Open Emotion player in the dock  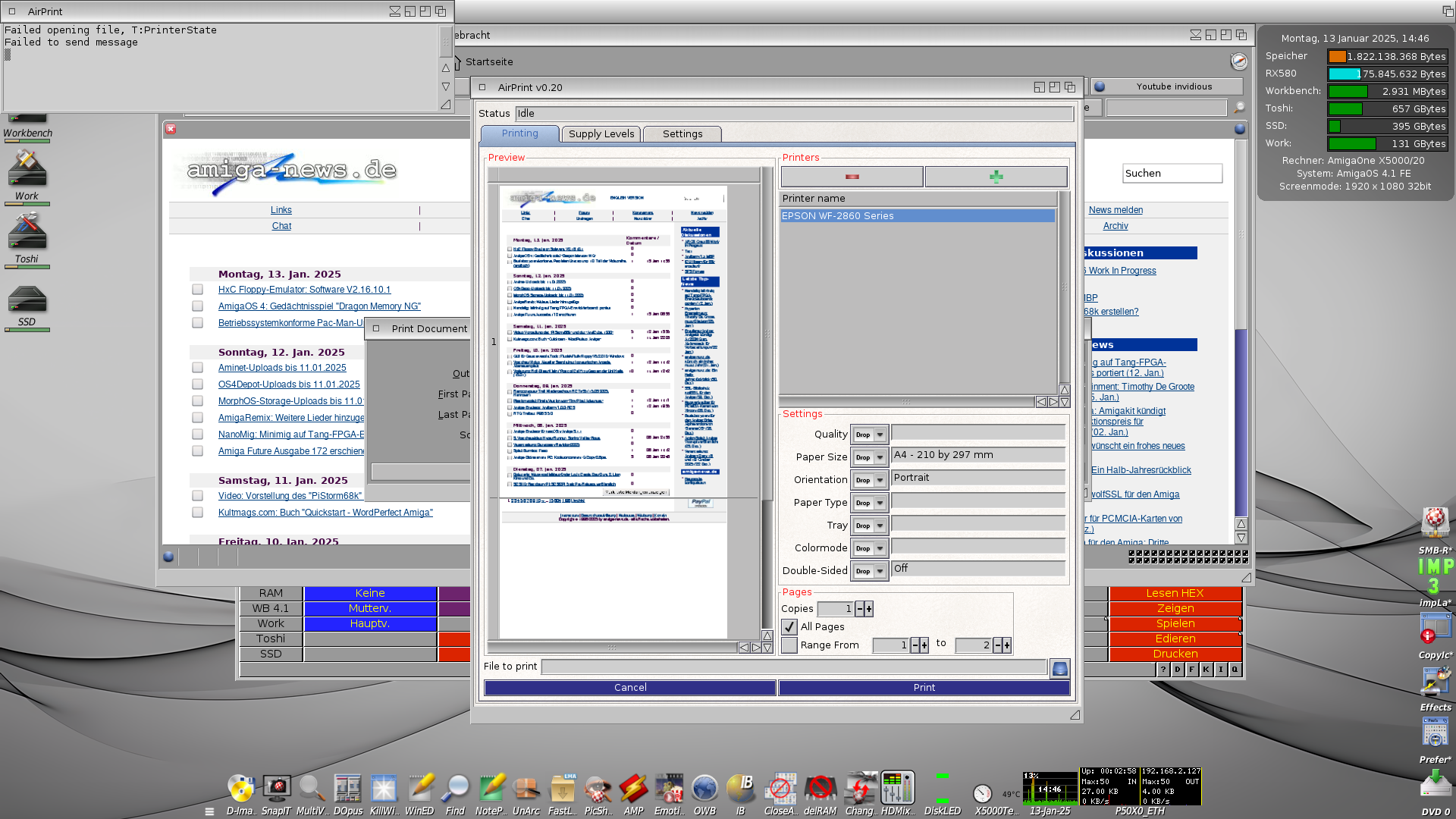[669, 789]
